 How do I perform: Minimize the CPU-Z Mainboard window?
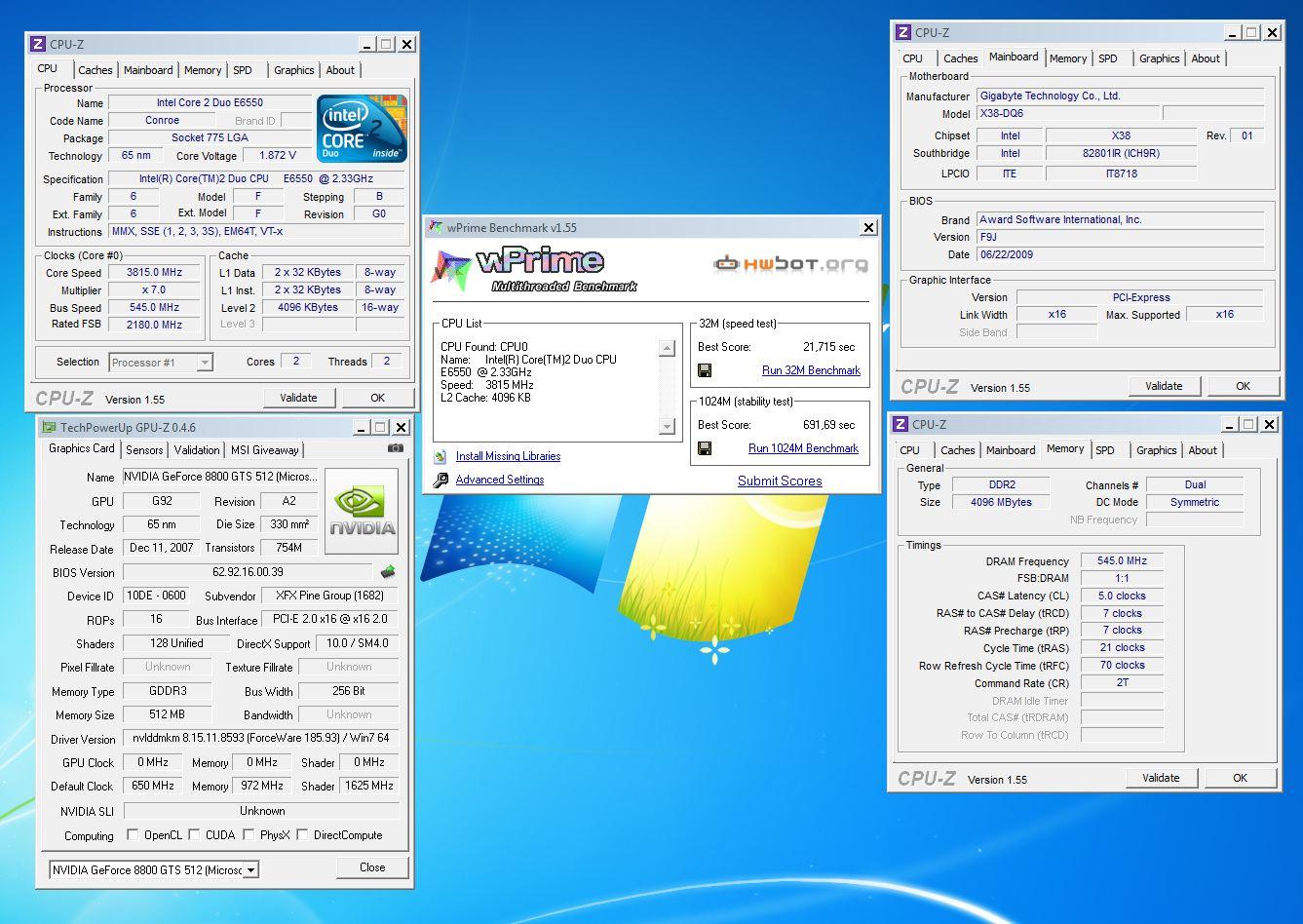[1233, 32]
